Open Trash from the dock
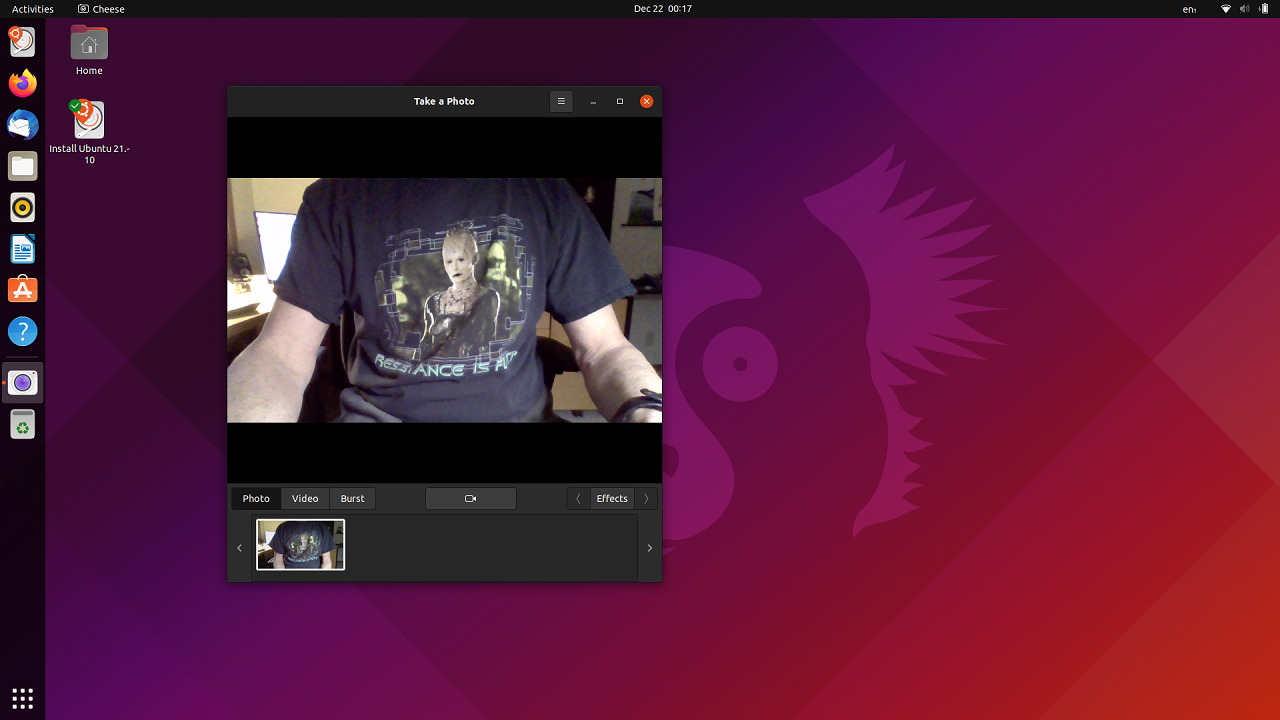This screenshot has width=1280, height=720. click(22, 425)
